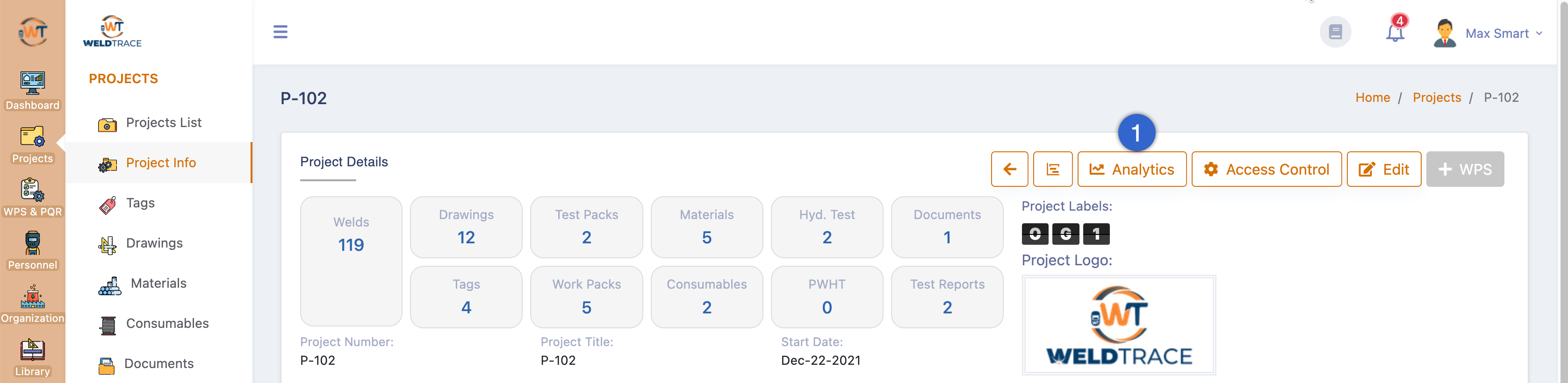Select Tags in Projects menu
Screen dimensions: 1568x383
pyautogui.click(x=140, y=203)
